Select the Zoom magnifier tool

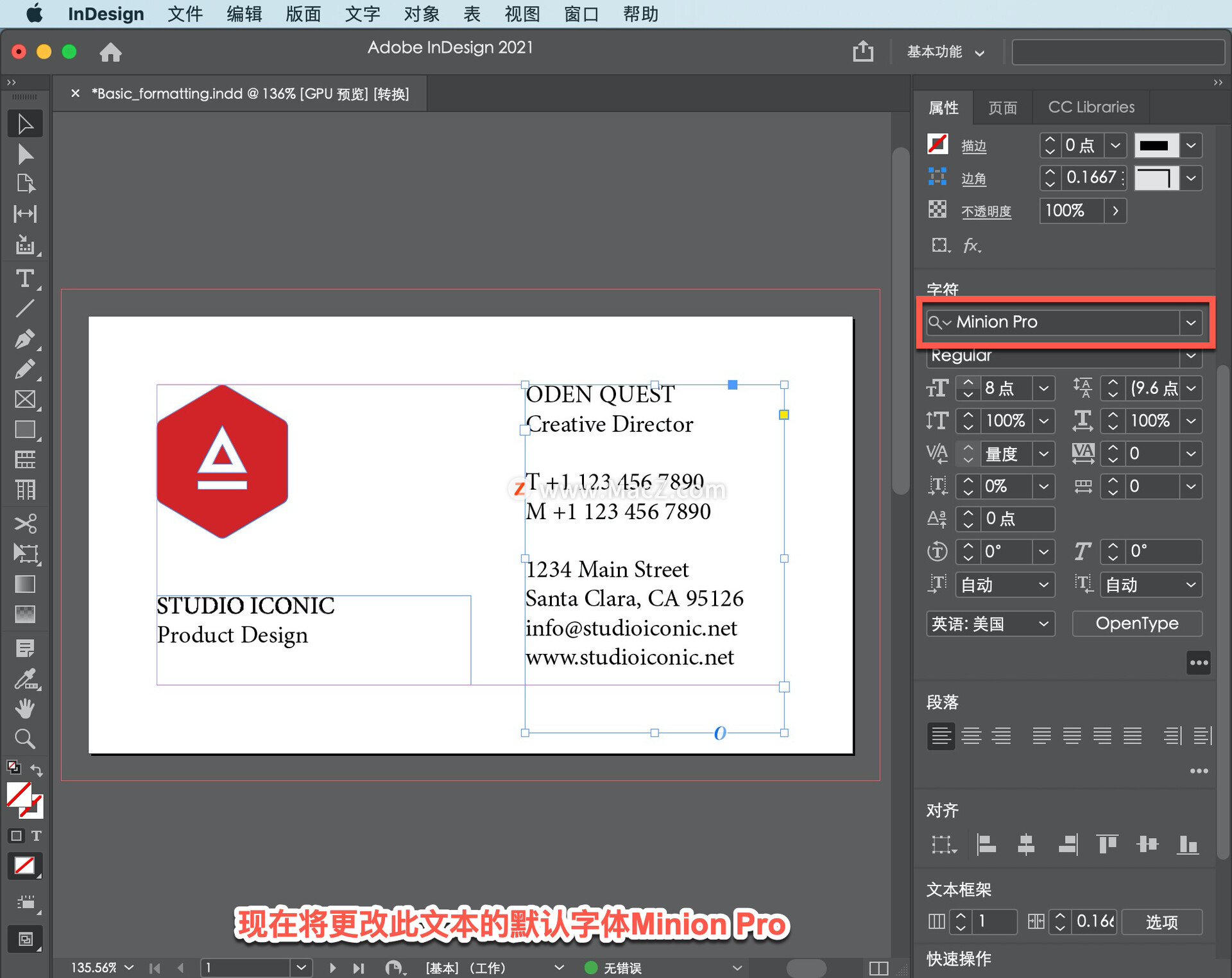click(x=24, y=739)
